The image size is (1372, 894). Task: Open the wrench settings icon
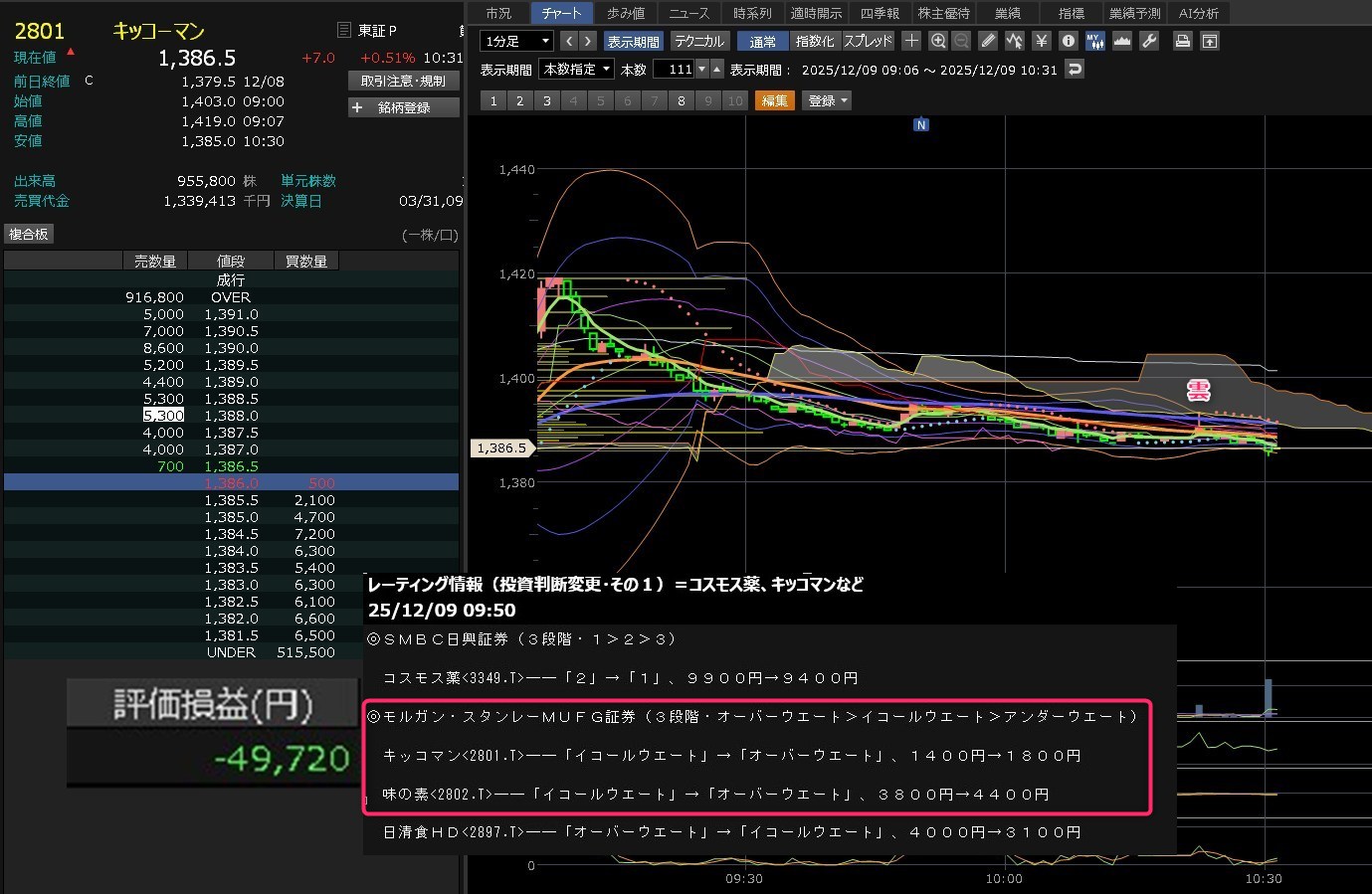[1148, 41]
